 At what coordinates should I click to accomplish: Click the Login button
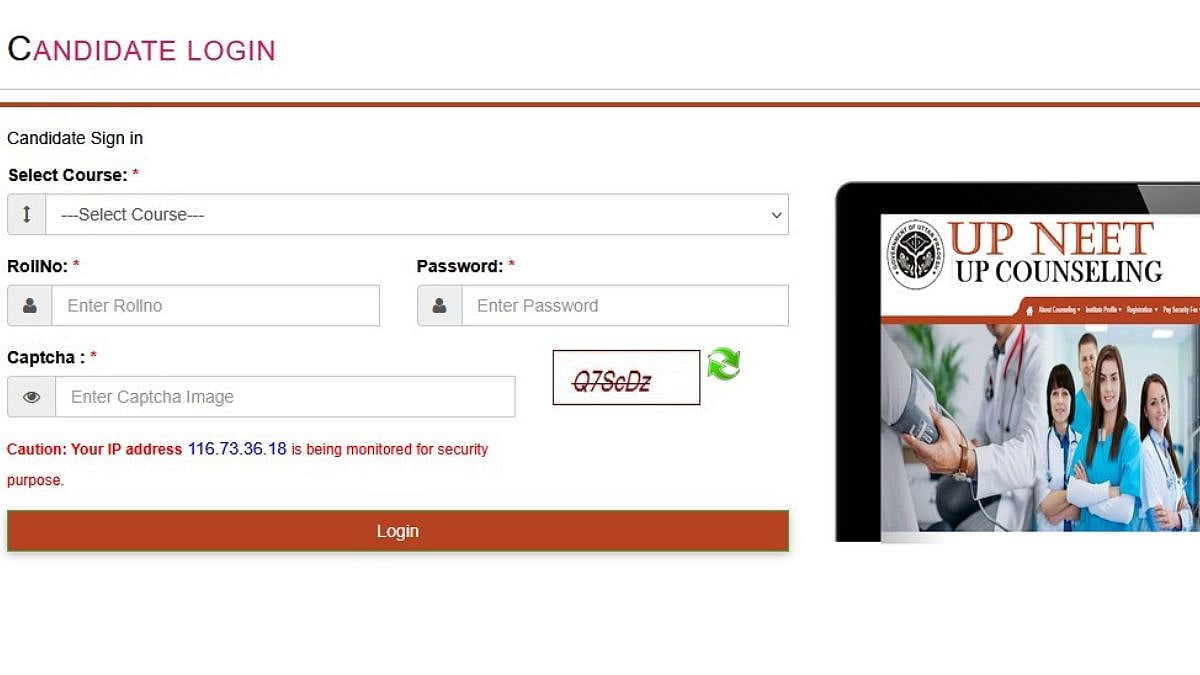pyautogui.click(x=398, y=531)
